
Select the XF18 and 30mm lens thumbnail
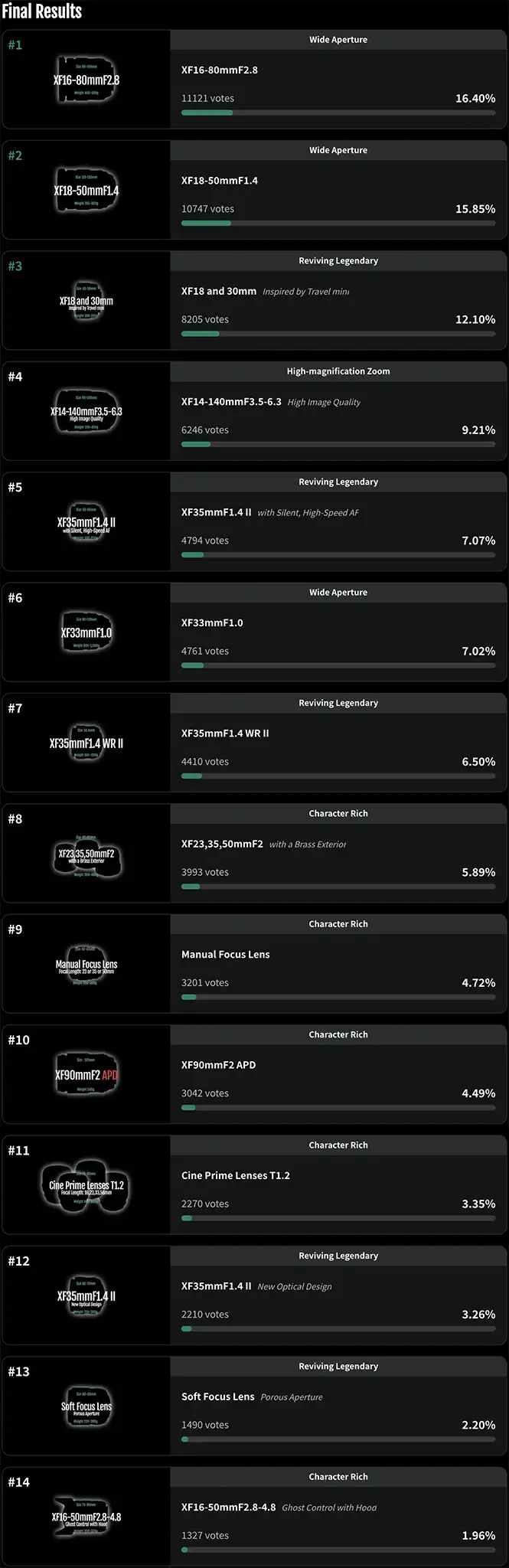pyautogui.click(x=86, y=301)
